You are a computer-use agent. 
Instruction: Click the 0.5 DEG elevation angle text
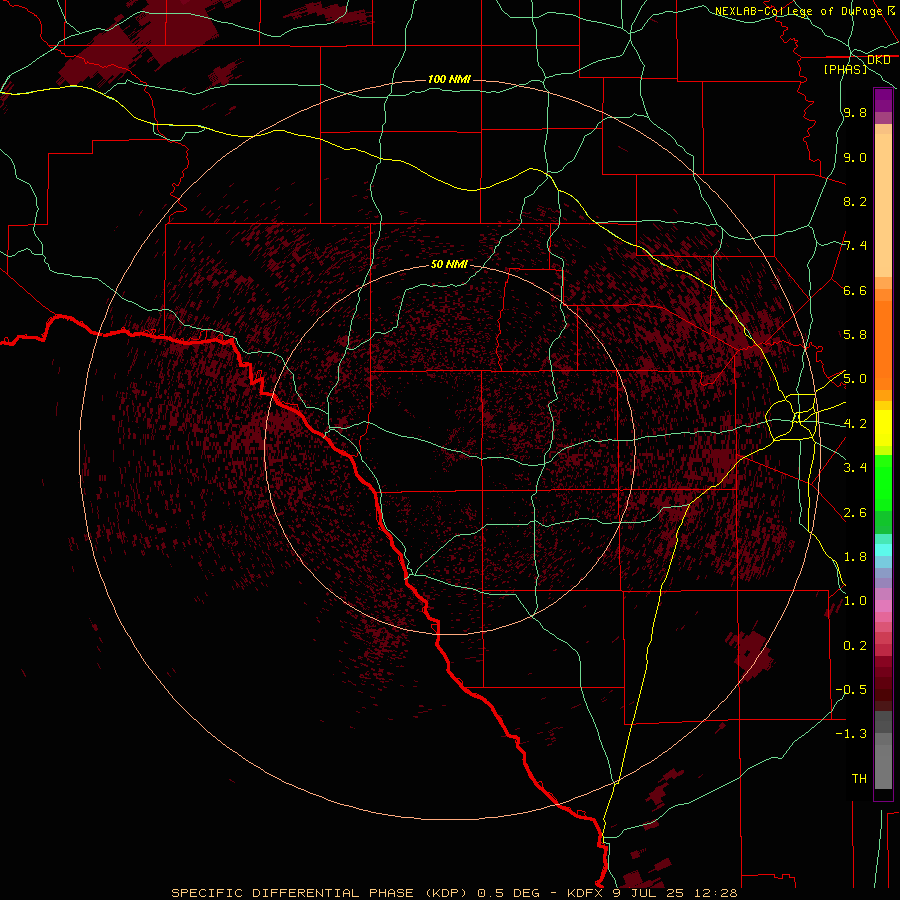pos(509,893)
